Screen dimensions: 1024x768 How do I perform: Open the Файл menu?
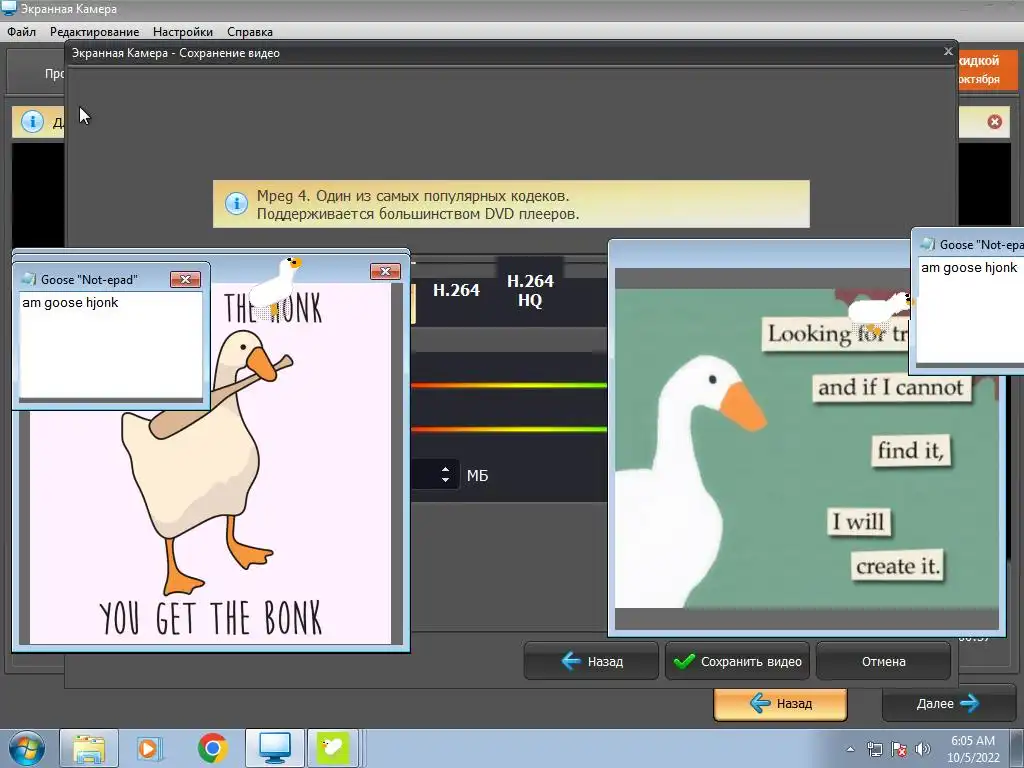click(22, 31)
